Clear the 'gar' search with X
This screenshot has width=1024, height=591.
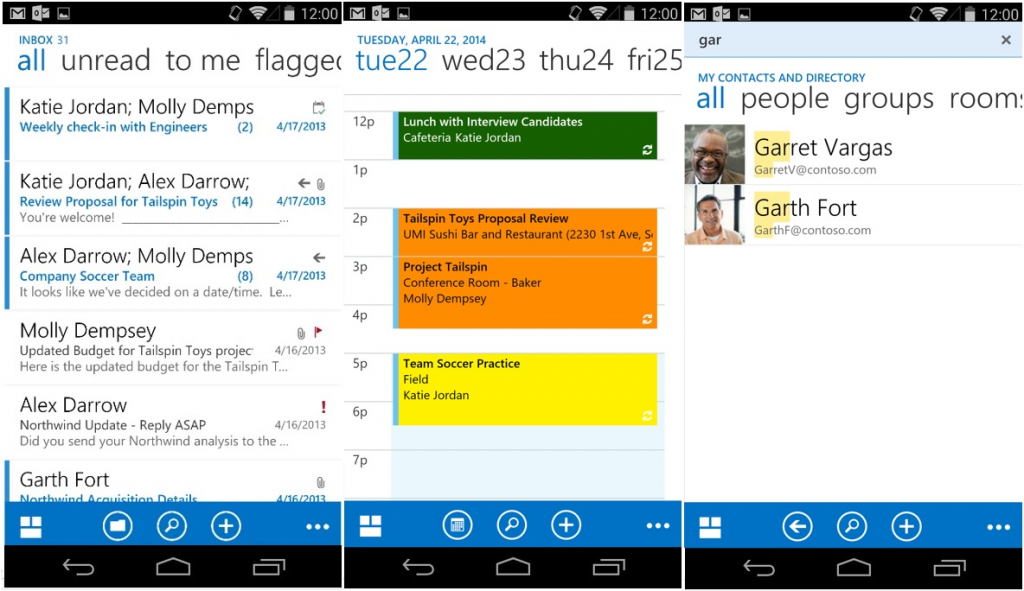click(x=1006, y=40)
